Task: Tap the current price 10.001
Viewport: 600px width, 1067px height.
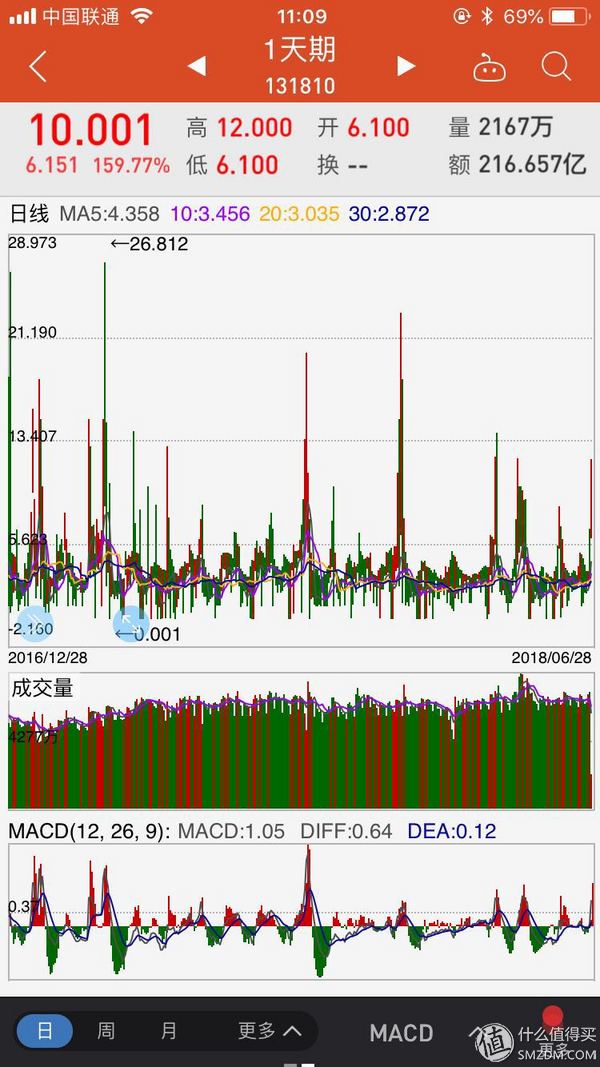Action: click(x=91, y=131)
